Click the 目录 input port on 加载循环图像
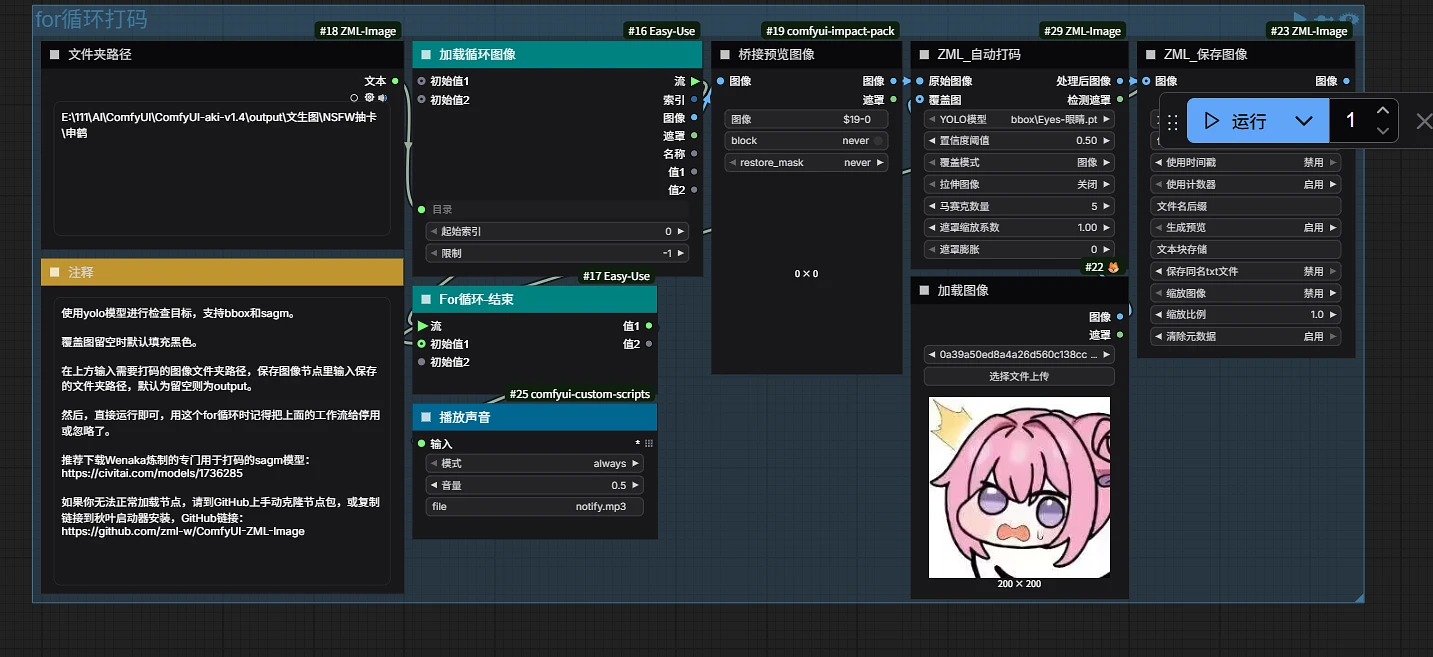The image size is (1433, 657). (421, 209)
